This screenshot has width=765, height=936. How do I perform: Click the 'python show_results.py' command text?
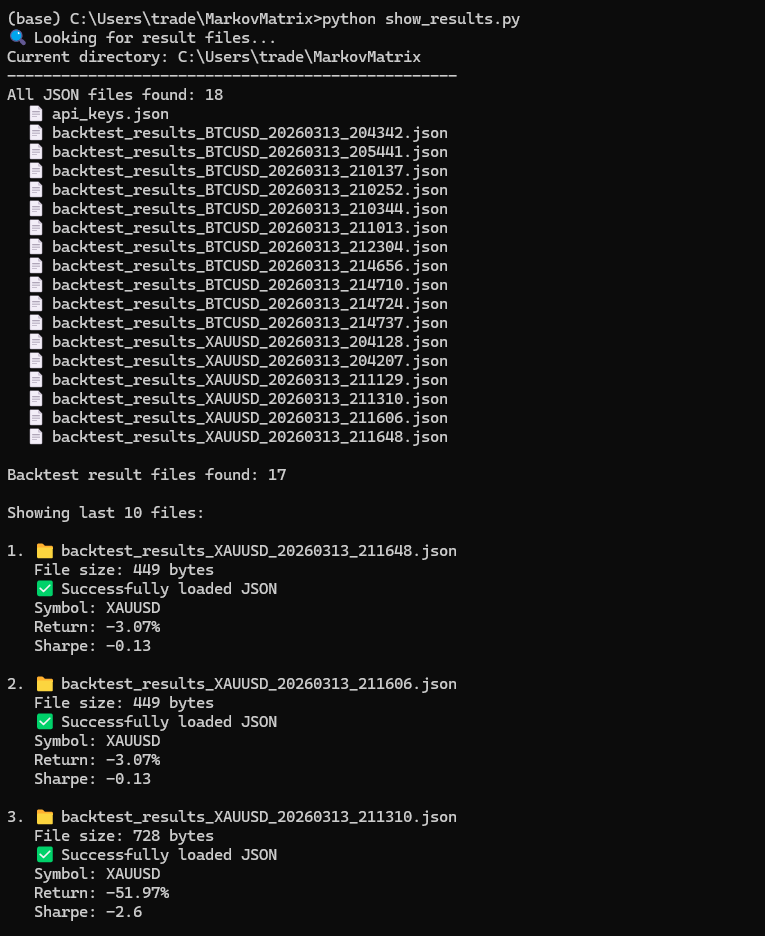421,19
